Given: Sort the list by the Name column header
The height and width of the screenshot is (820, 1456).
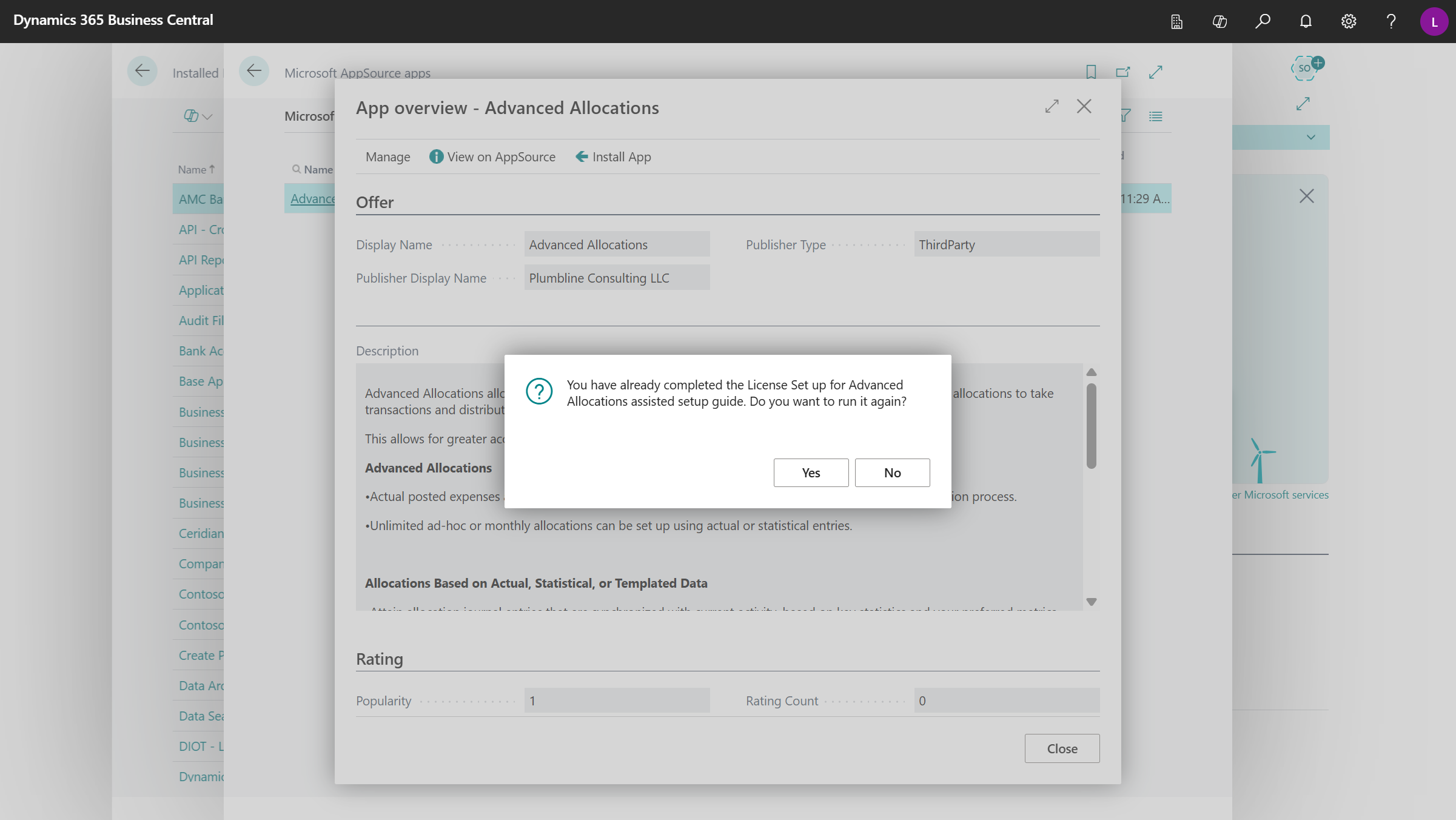Looking at the screenshot, I should 195,169.
